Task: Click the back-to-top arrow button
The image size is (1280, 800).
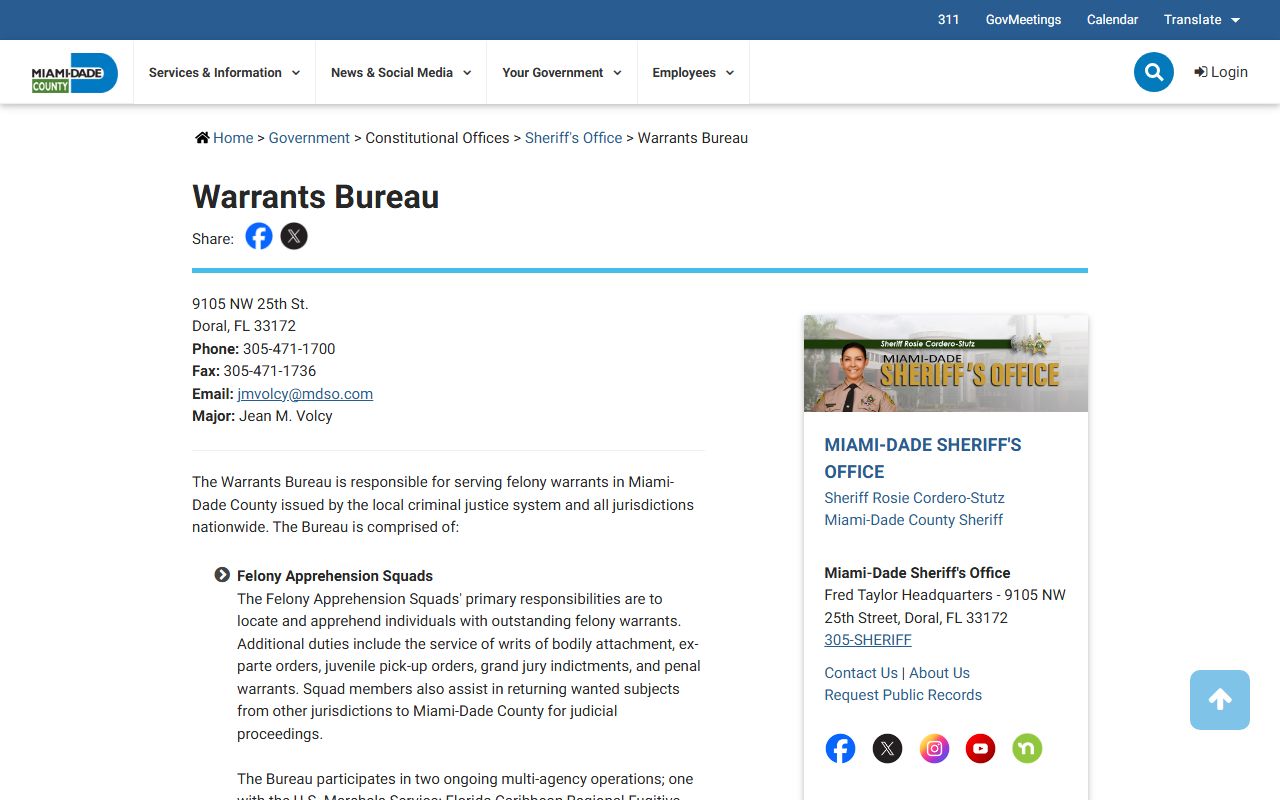Action: 1220,700
